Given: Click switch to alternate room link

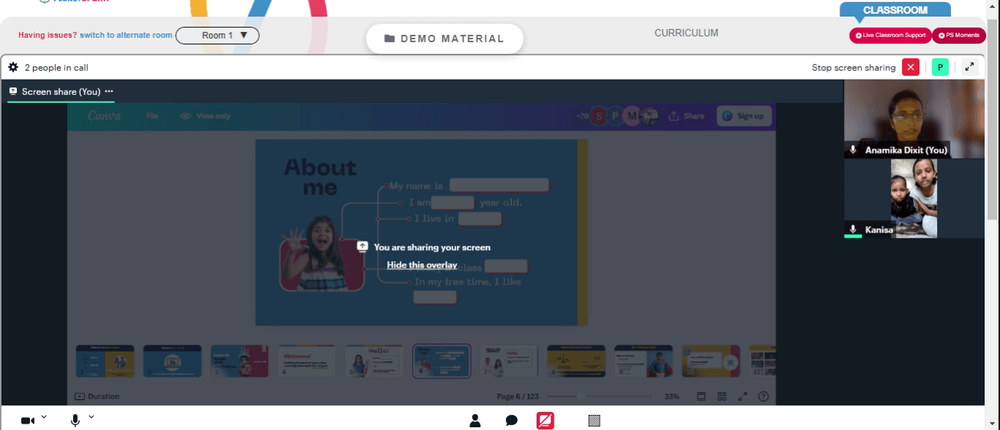Looking at the screenshot, I should (x=126, y=35).
